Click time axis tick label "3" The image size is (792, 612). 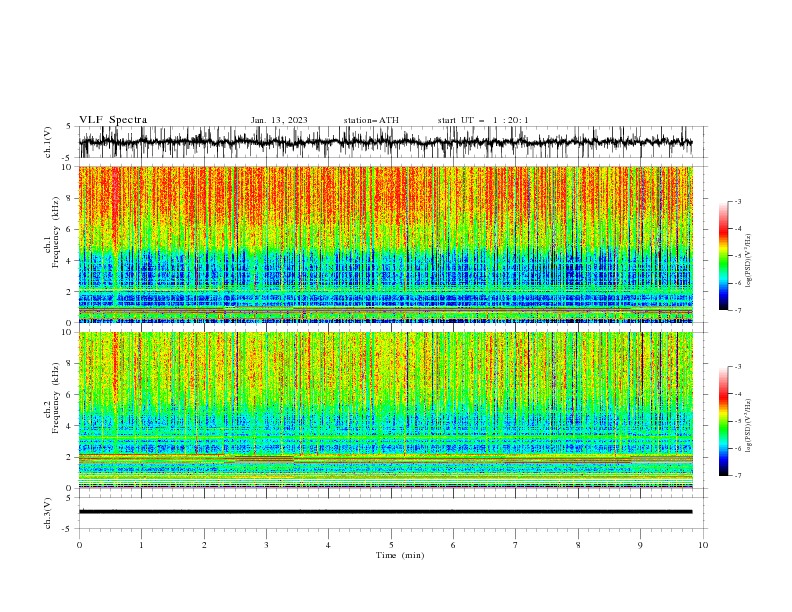[x=266, y=545]
